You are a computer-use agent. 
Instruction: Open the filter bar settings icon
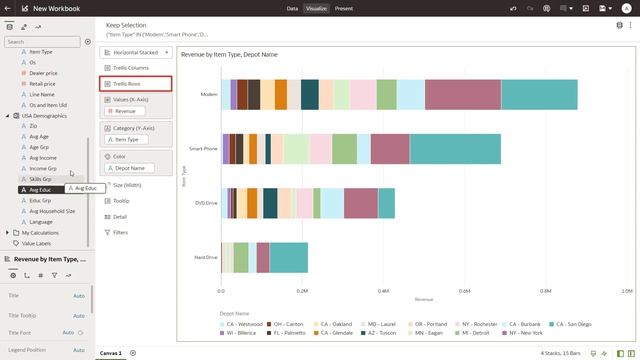(619, 25)
